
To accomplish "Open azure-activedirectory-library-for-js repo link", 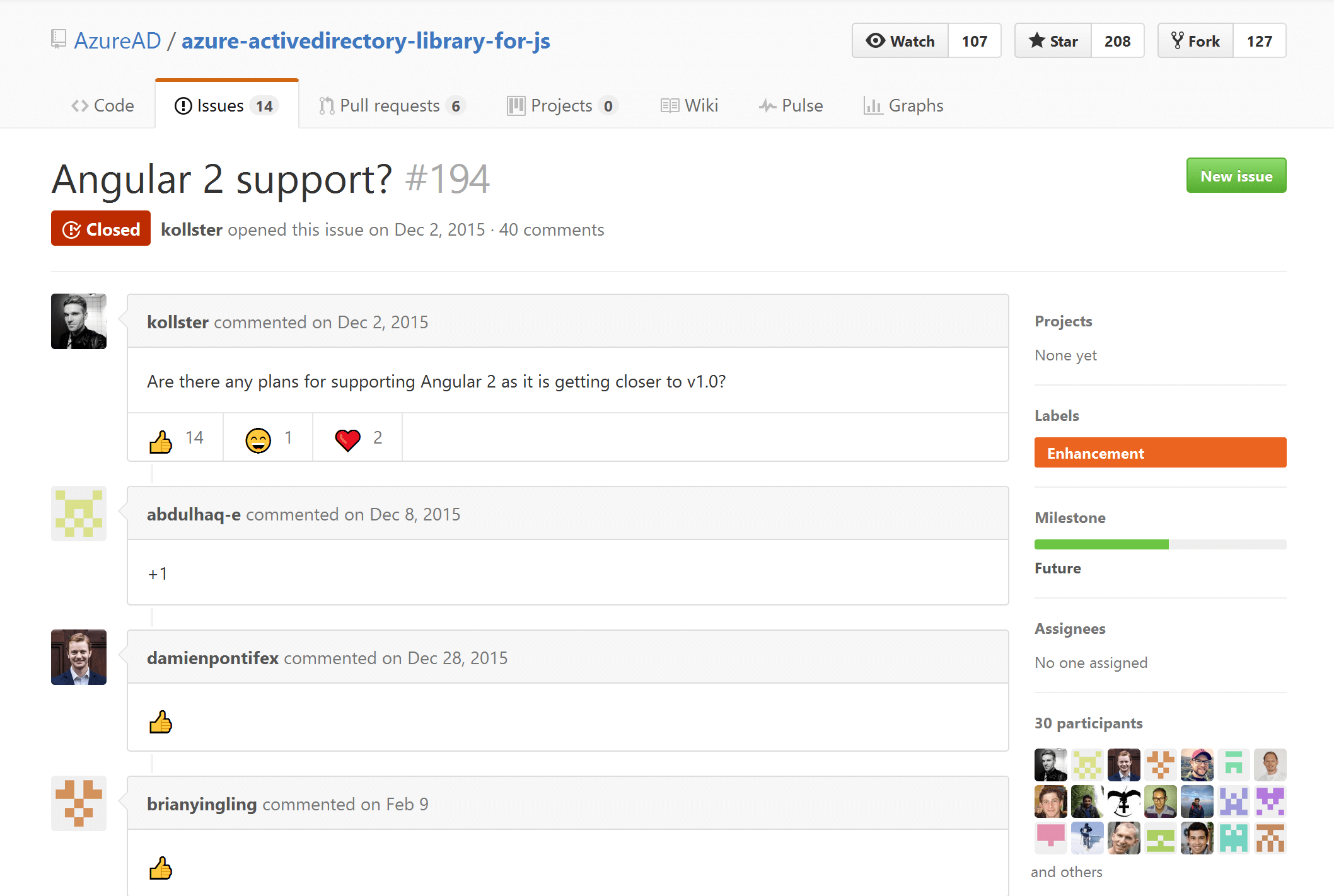I will click(x=366, y=41).
